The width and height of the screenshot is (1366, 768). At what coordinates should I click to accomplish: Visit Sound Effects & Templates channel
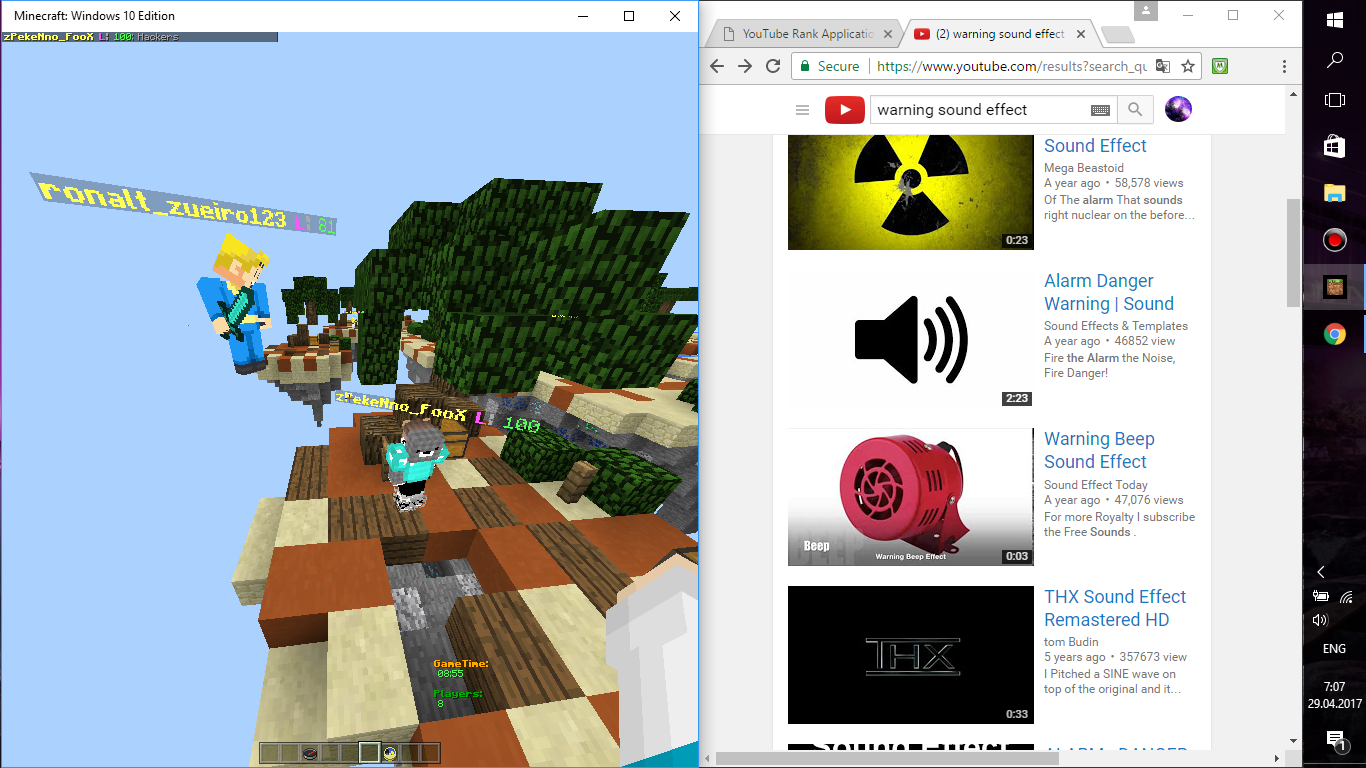(x=1116, y=326)
